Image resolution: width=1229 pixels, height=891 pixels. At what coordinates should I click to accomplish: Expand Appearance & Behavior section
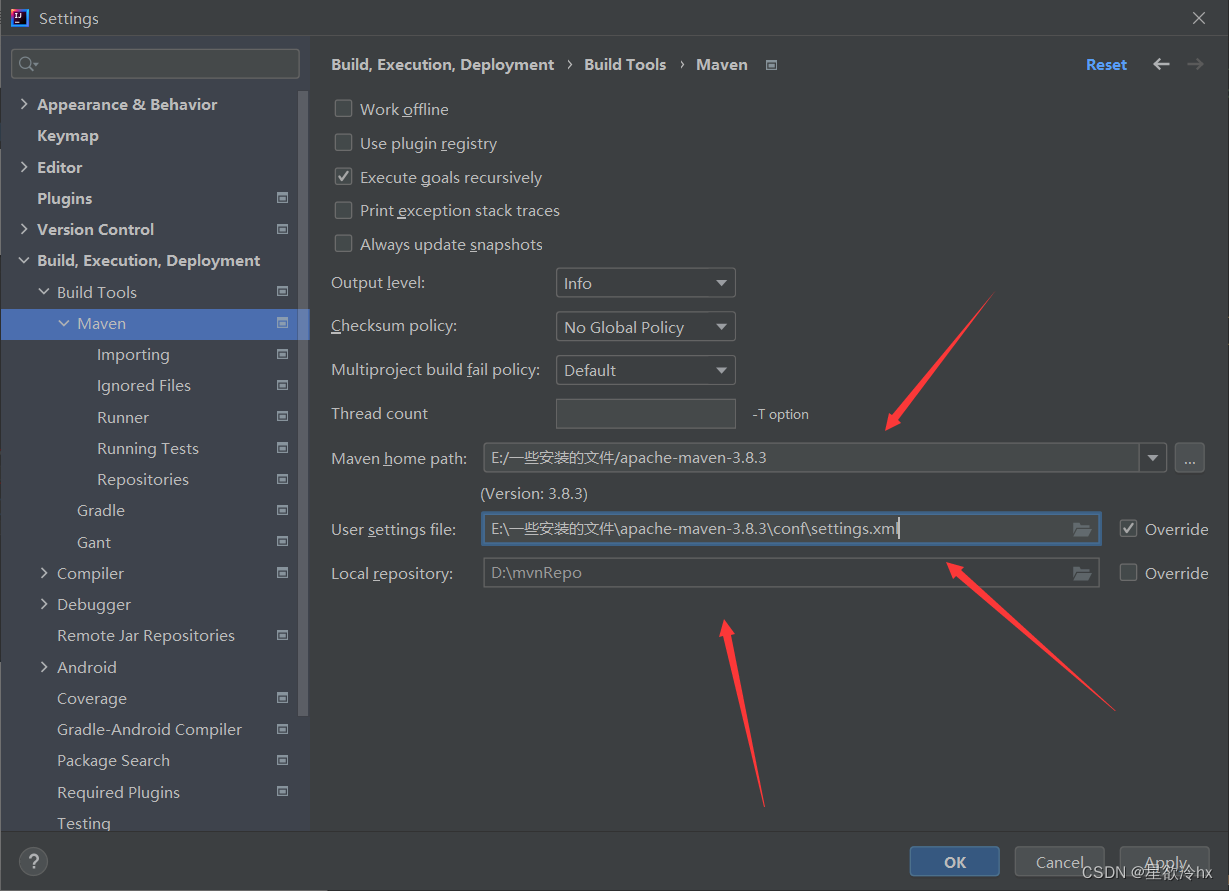[x=24, y=104]
